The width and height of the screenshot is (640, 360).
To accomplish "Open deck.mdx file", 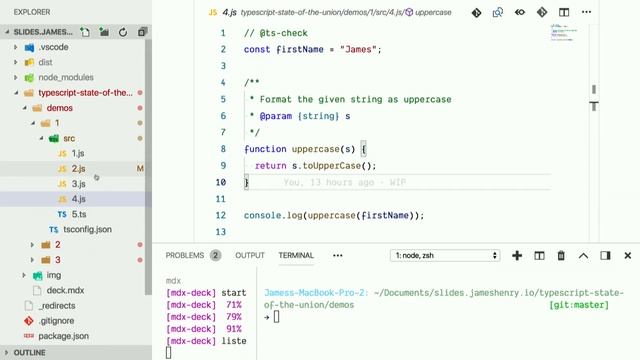I will tap(65, 290).
